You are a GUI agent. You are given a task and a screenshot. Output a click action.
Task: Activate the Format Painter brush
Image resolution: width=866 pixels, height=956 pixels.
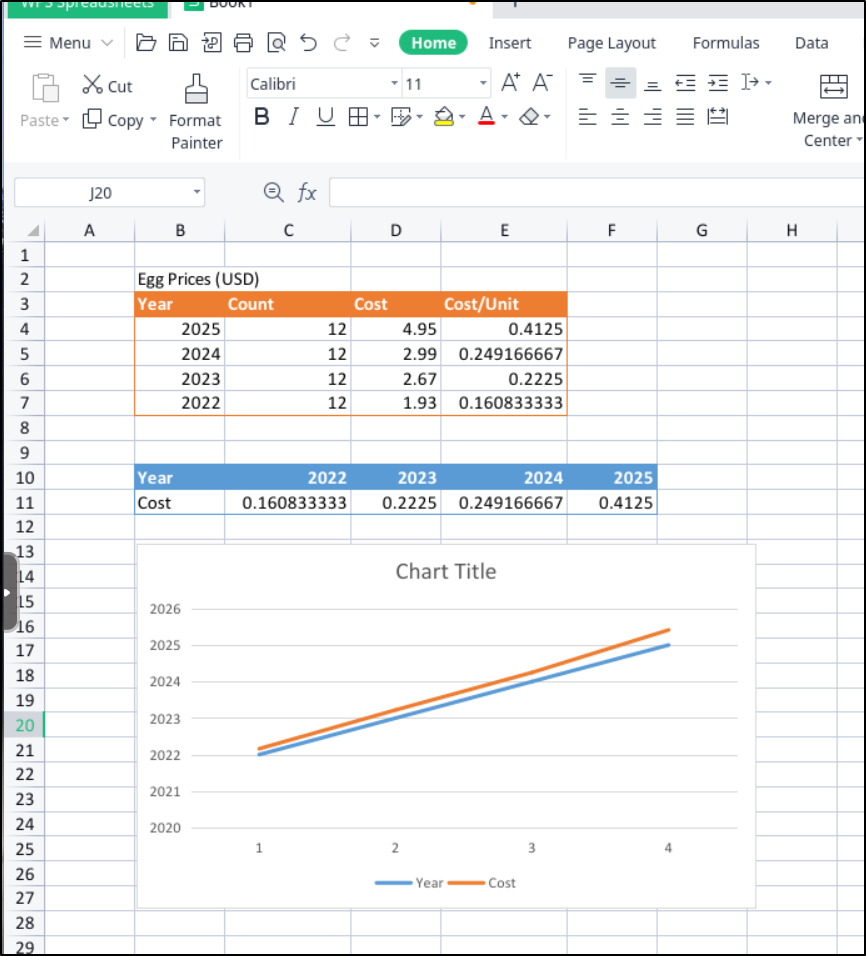[196, 89]
